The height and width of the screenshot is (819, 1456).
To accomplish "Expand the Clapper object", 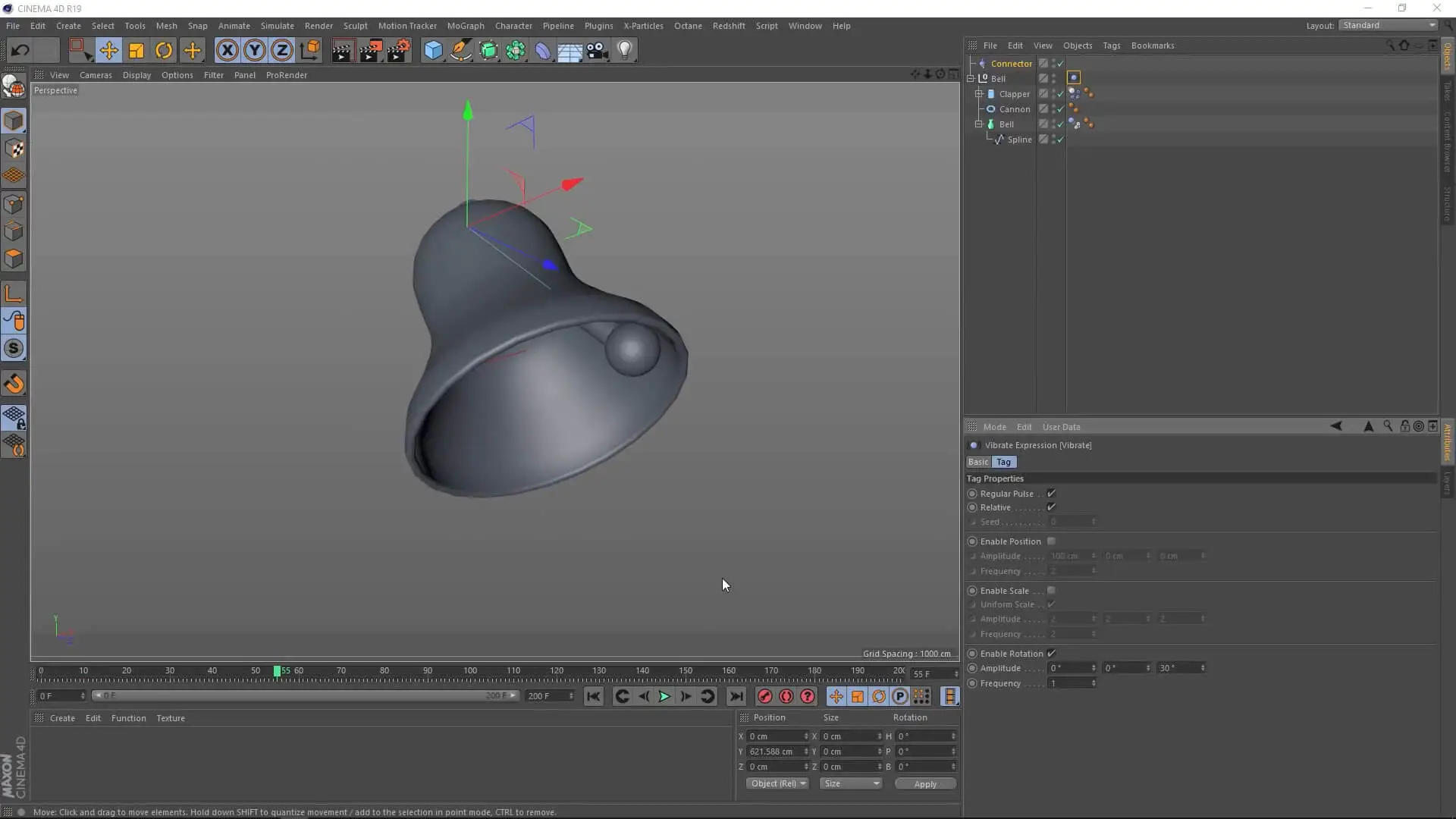I will [x=979, y=93].
